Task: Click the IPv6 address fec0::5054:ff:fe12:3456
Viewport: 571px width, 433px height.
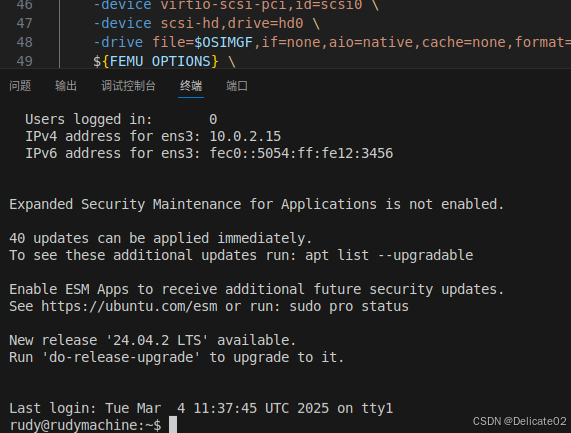Action: tap(301, 153)
